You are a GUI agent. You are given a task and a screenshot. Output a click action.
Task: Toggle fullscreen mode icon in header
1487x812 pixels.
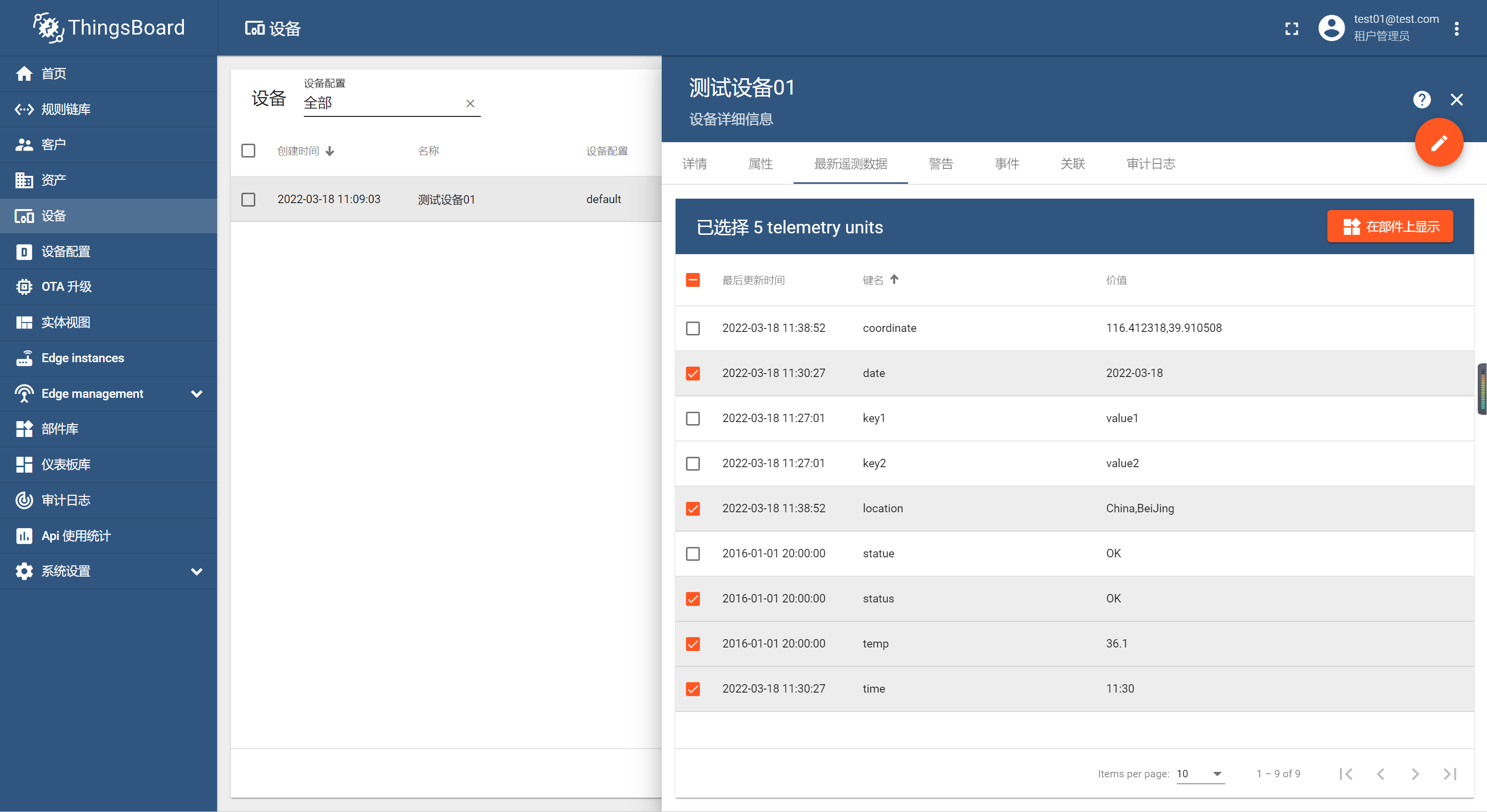tap(1291, 28)
